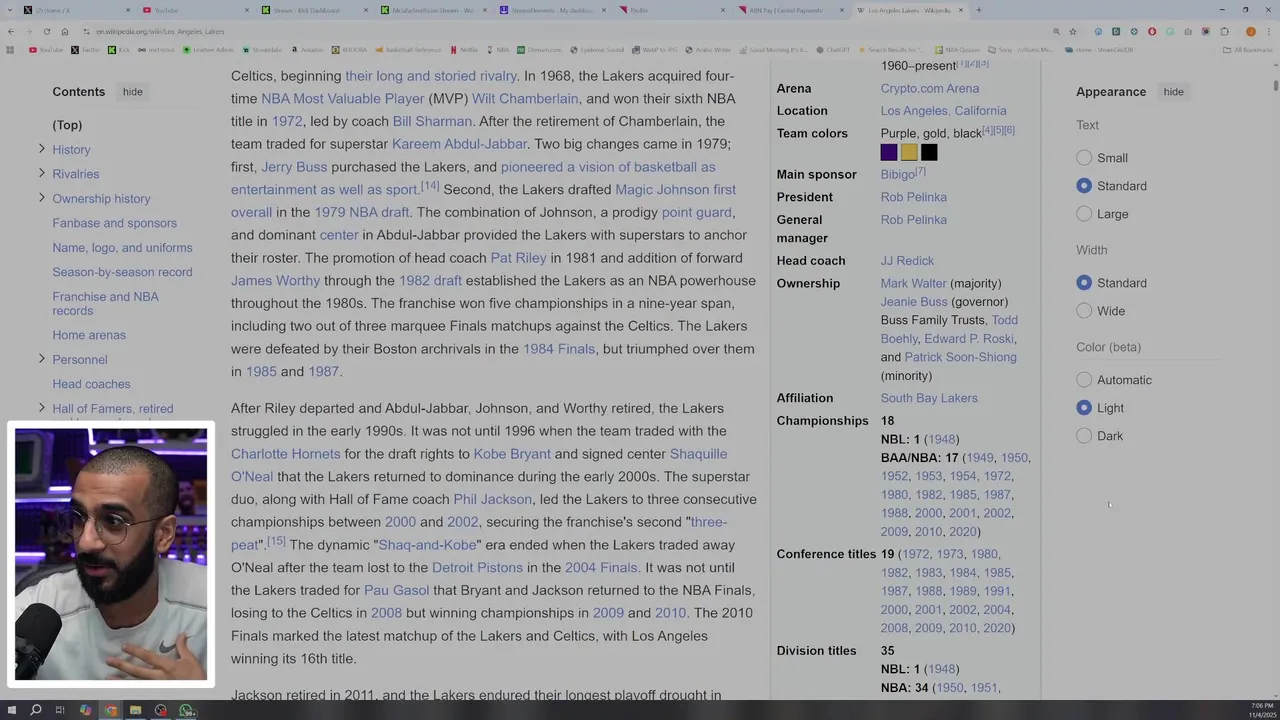Open the Crypto.com Arena link

930,88
